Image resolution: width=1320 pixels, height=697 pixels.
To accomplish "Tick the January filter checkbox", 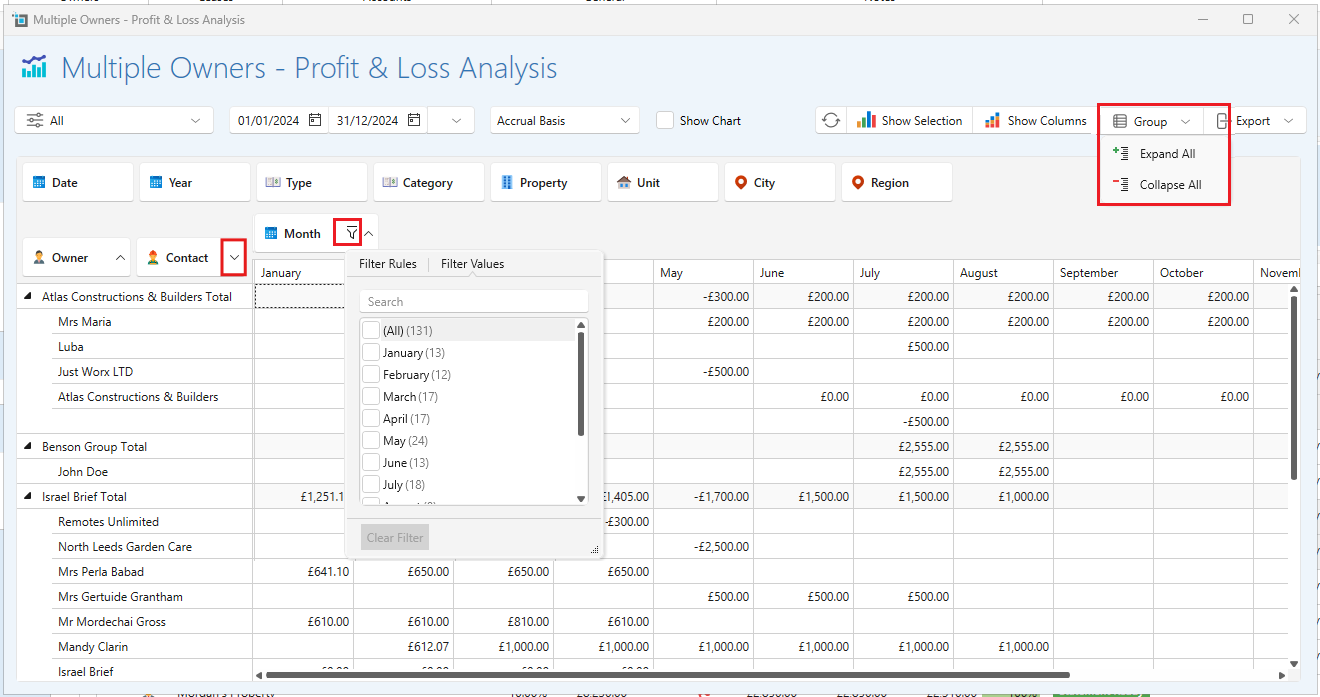I will [371, 352].
